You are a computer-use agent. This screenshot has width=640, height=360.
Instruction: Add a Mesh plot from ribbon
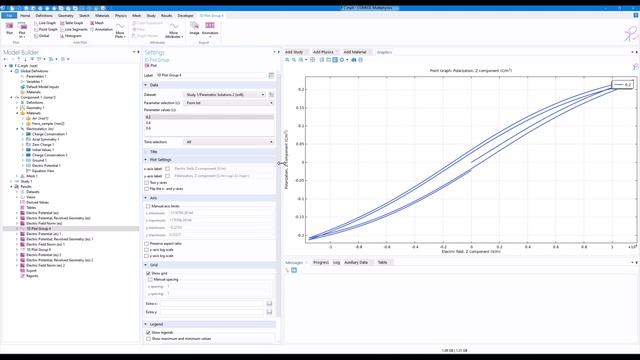click(97, 23)
